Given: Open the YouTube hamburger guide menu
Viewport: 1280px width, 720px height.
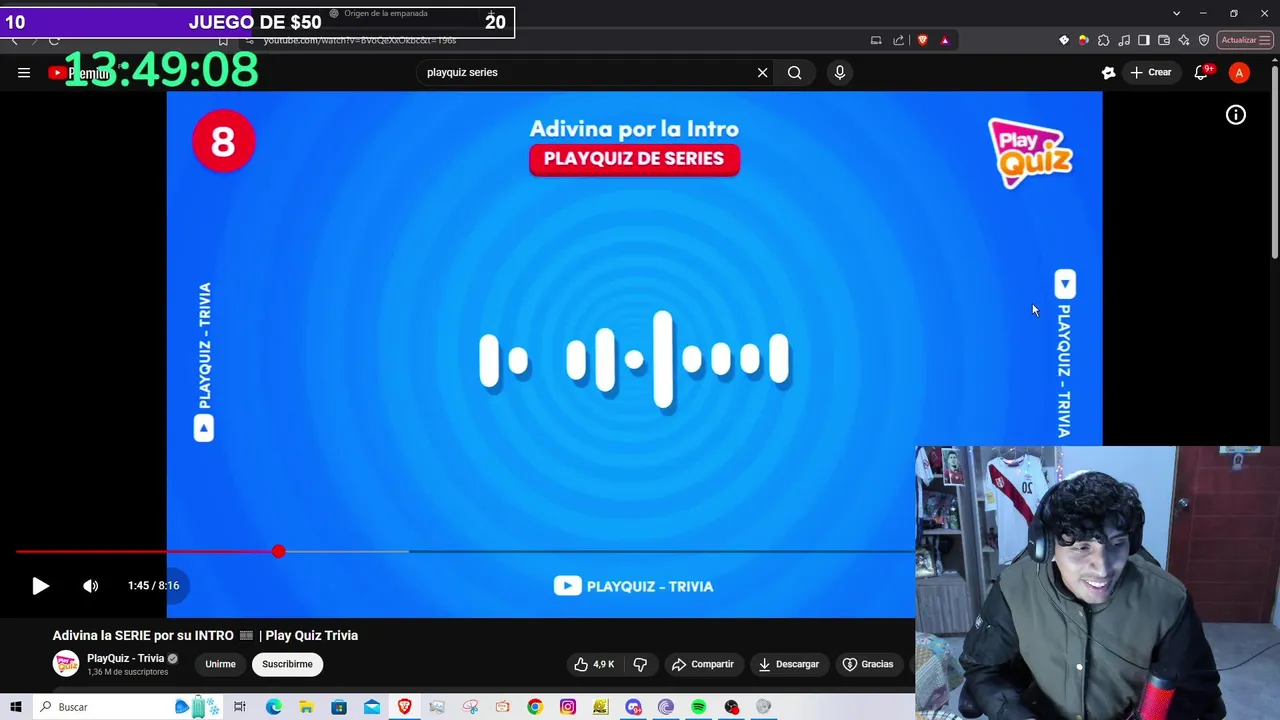Looking at the screenshot, I should pos(24,72).
